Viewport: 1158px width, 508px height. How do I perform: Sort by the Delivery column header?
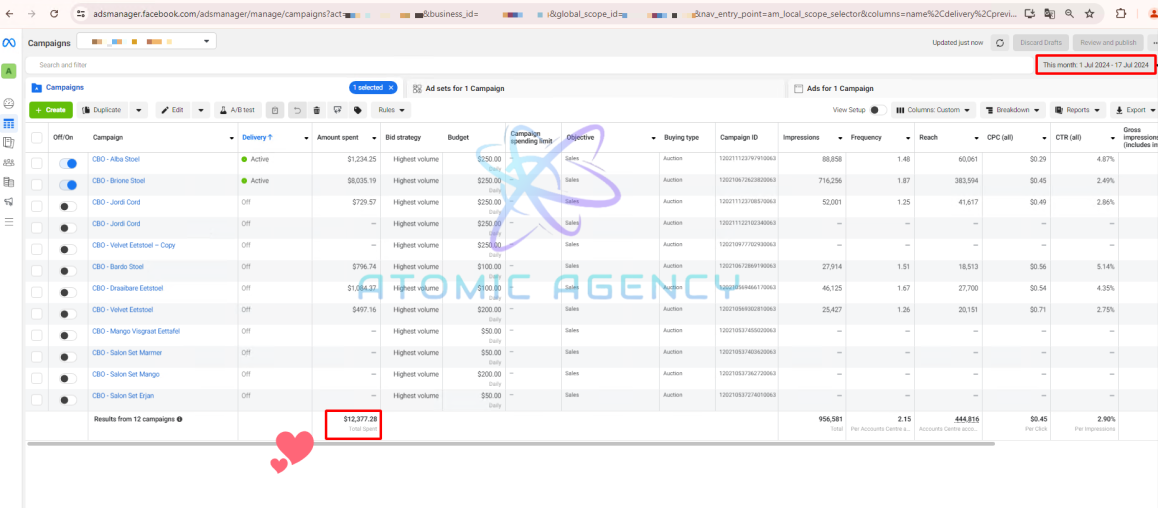click(x=258, y=137)
